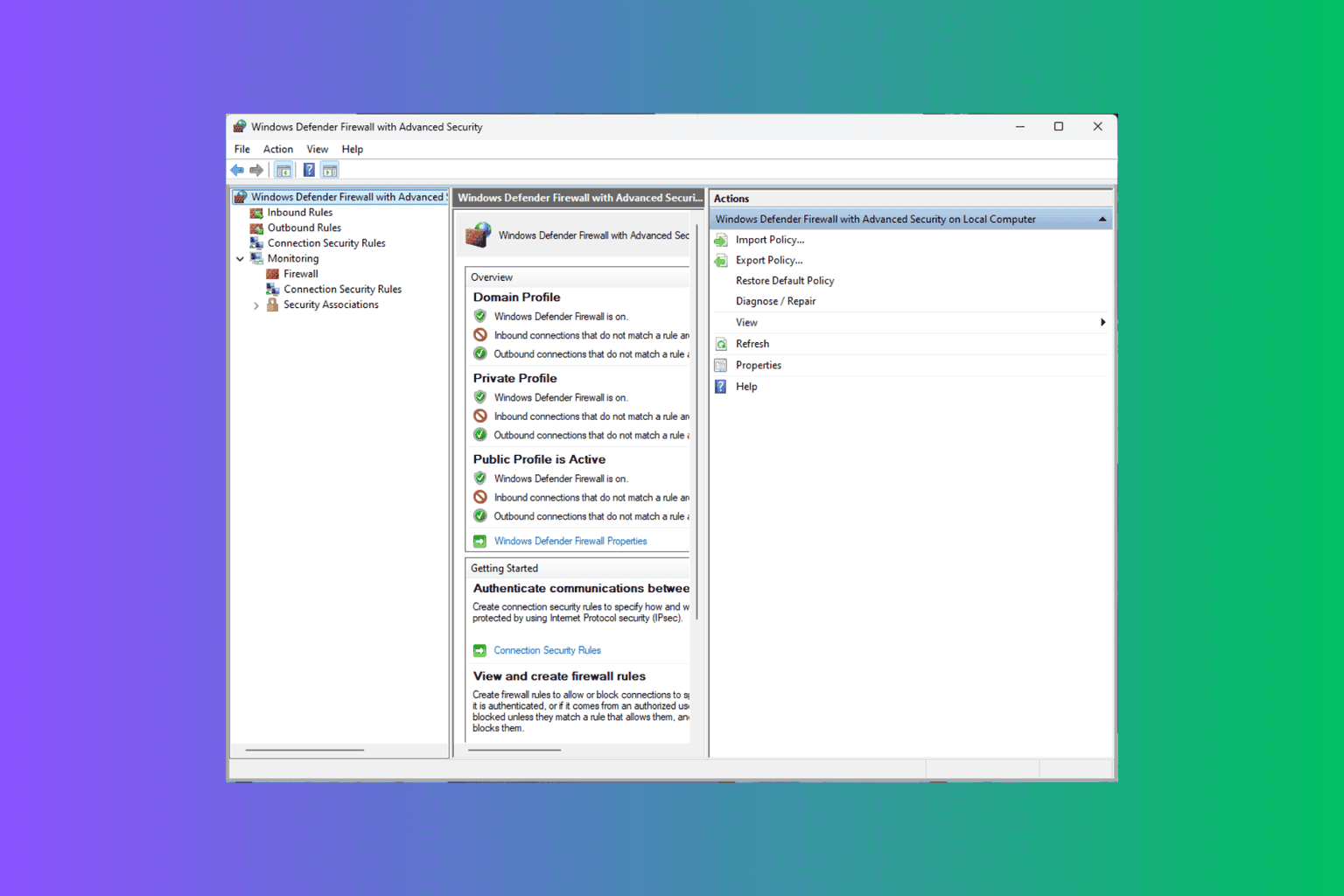The width and height of the screenshot is (1344, 896).
Task: Click the center pane vertical scrollbar
Action: (696, 423)
